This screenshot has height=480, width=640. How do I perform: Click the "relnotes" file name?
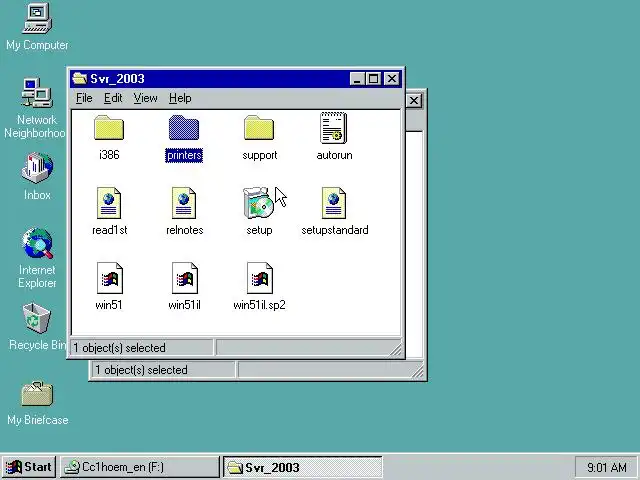184,230
